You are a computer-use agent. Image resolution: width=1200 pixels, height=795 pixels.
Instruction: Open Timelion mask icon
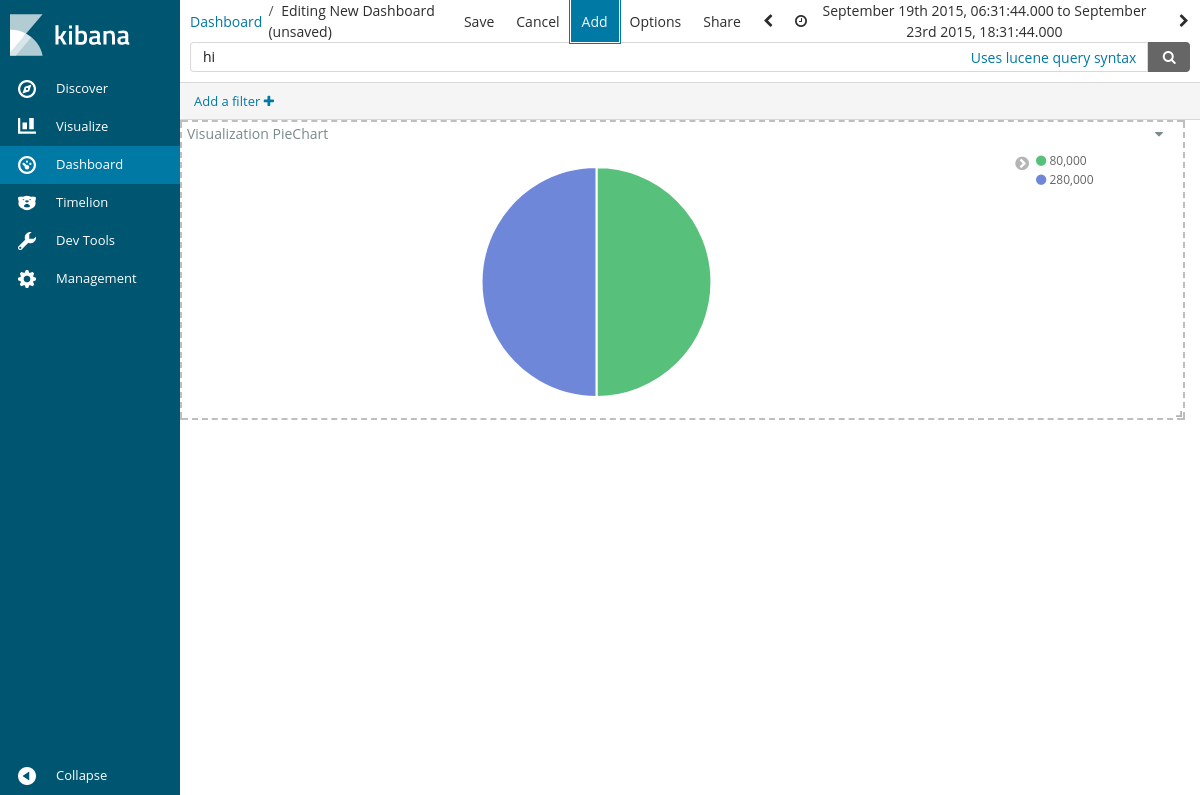27,202
